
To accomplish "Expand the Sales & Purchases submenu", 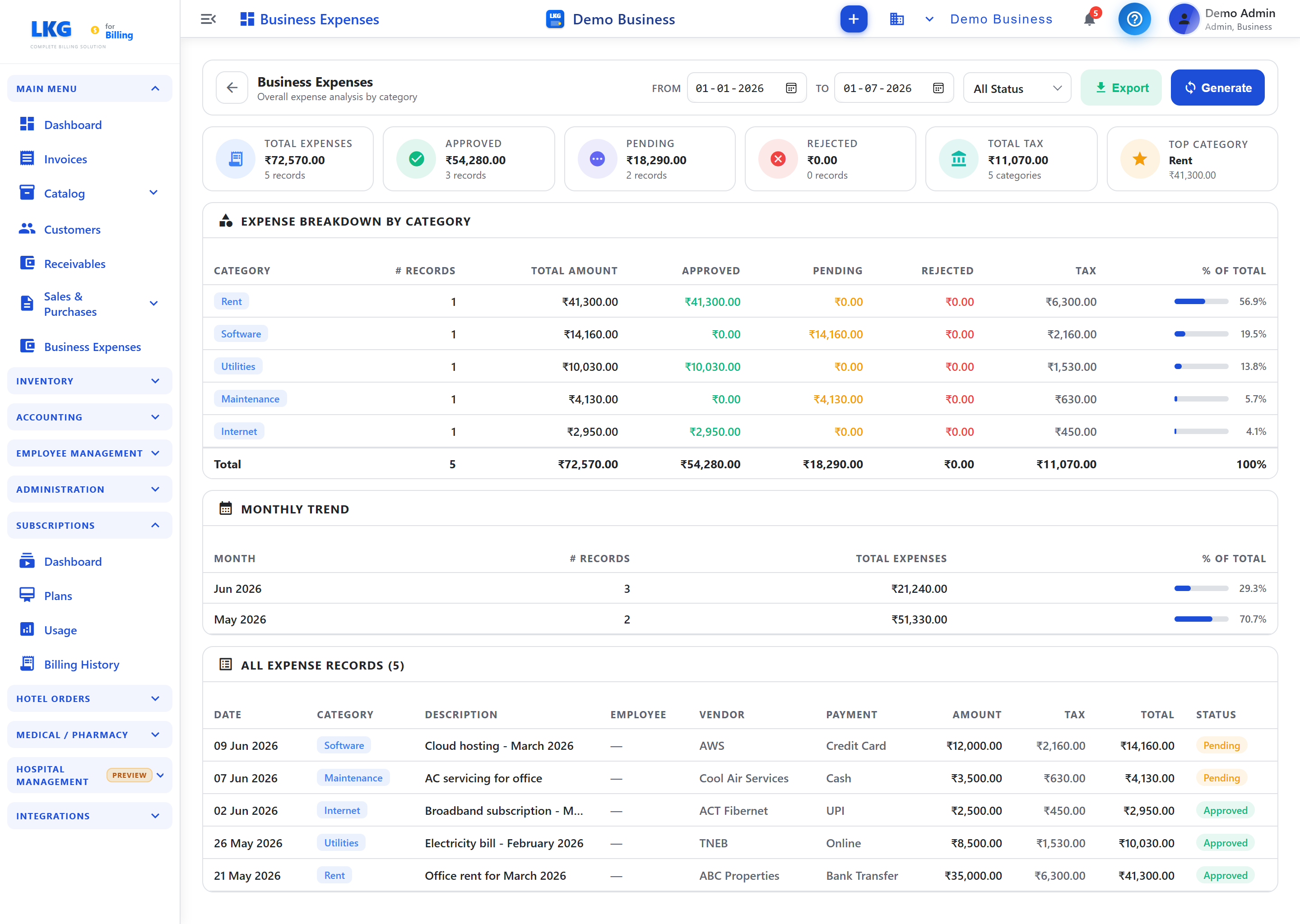I will tap(153, 304).
